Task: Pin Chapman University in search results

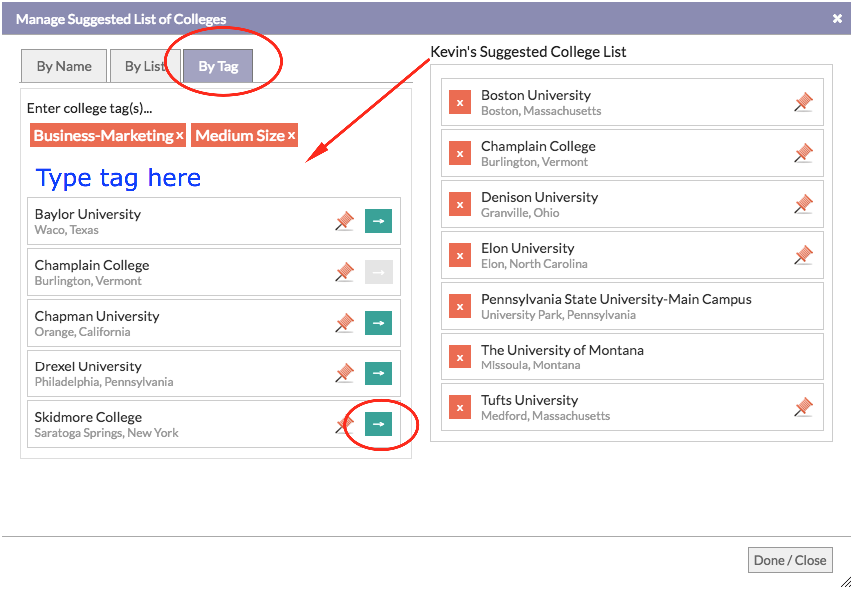Action: click(344, 323)
